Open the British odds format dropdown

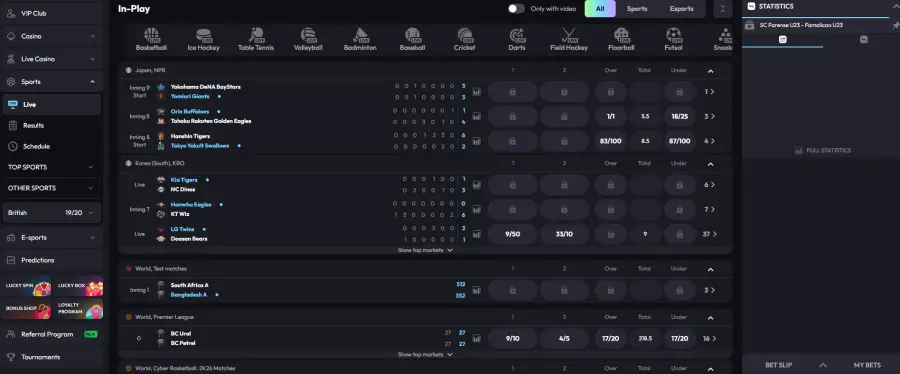52,213
